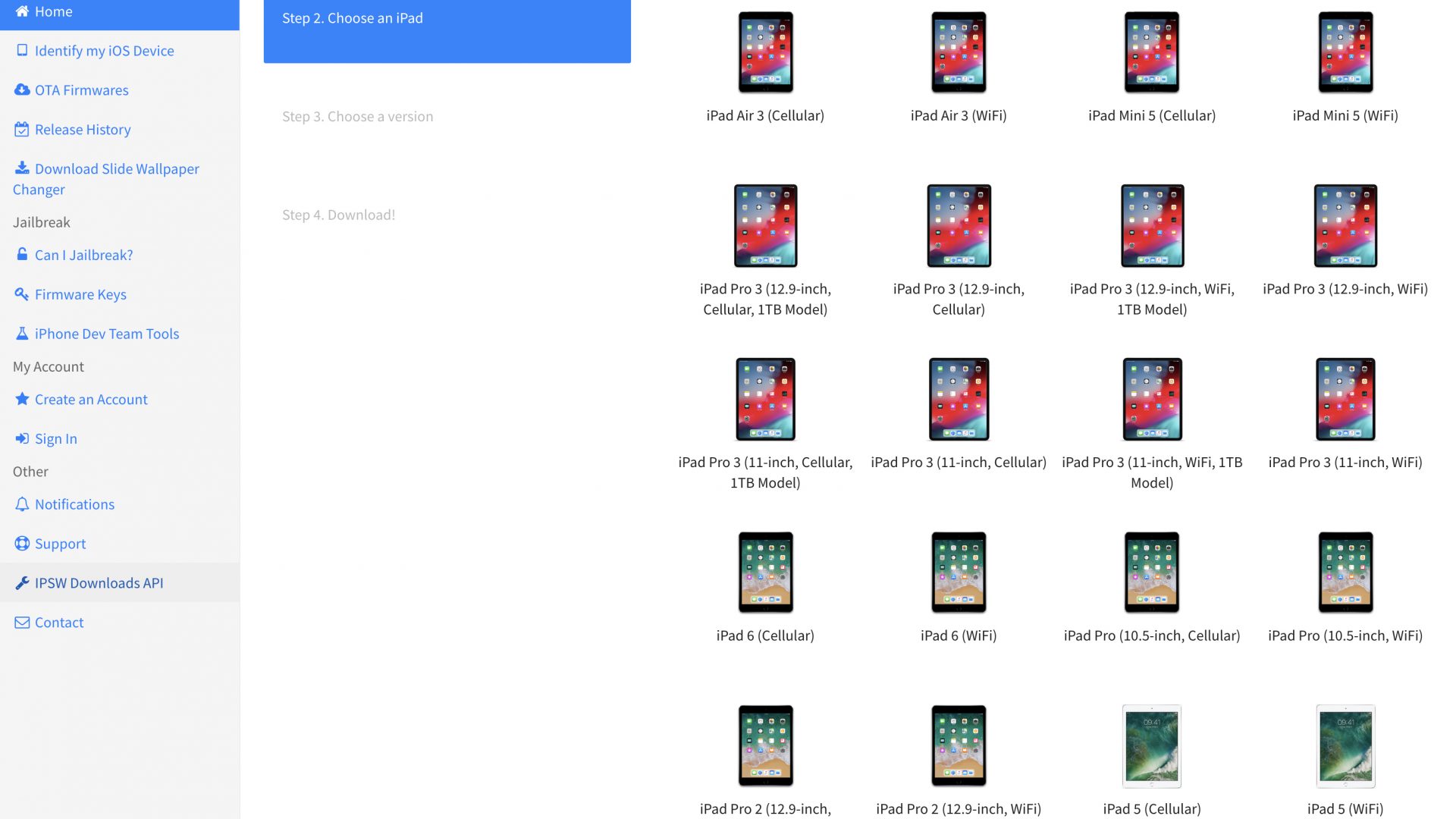Image resolution: width=1456 pixels, height=819 pixels.
Task: Choose iPad Mini 5 (Cellular) thumbnail
Action: coord(1152,52)
